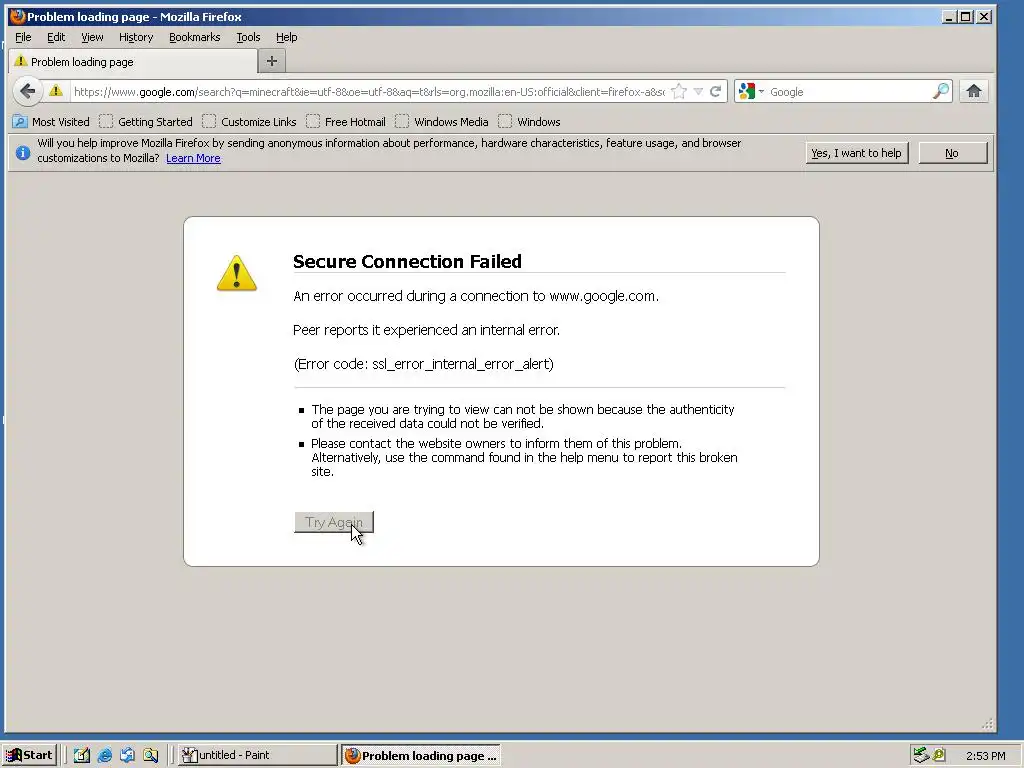Open the Edit menu
The width and height of the screenshot is (1024, 768).
(56, 37)
